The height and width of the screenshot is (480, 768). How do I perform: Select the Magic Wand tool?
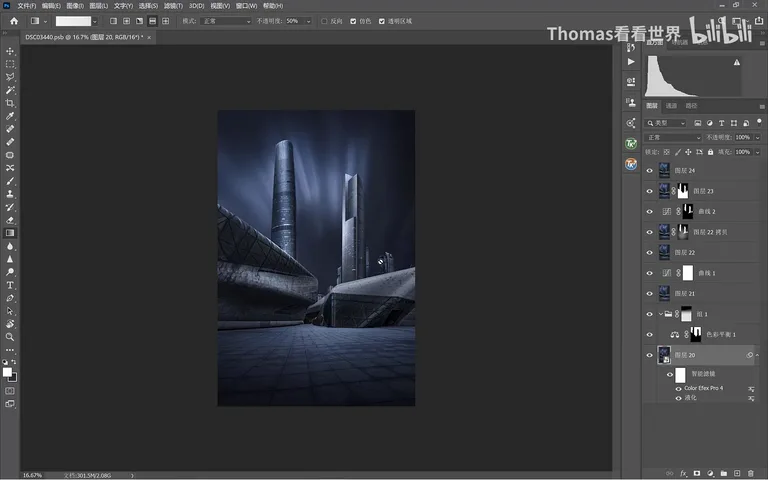click(10, 90)
